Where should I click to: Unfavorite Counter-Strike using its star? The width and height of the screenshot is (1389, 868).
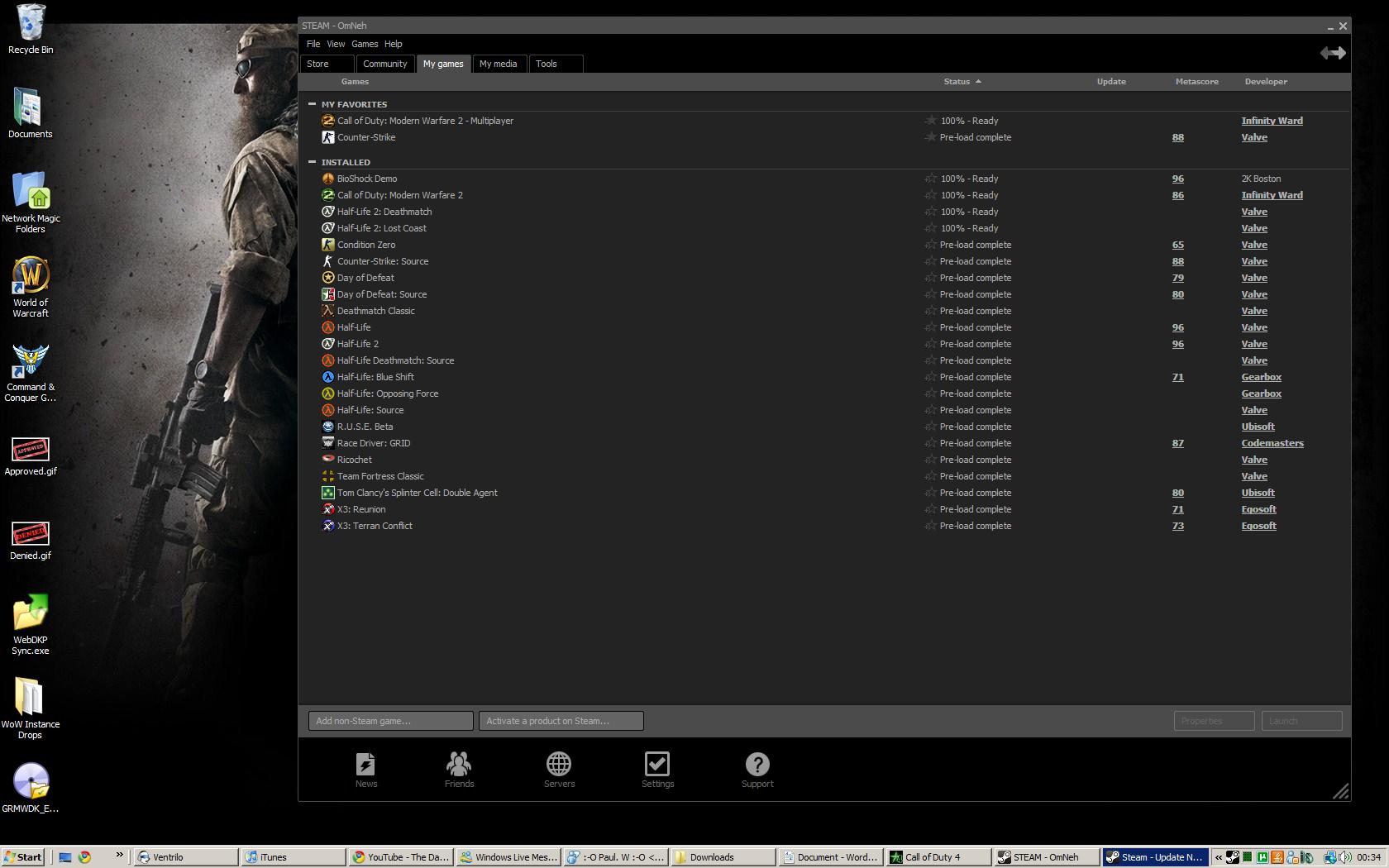point(930,137)
